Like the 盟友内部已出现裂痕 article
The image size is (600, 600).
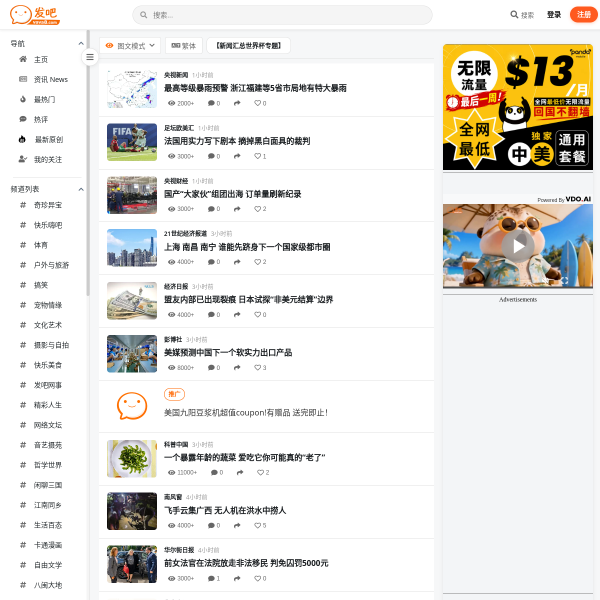click(x=258, y=315)
